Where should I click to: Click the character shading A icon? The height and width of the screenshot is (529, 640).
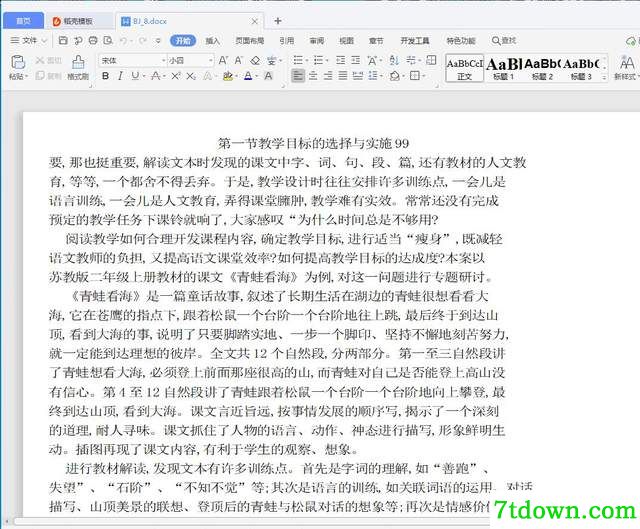click(268, 76)
